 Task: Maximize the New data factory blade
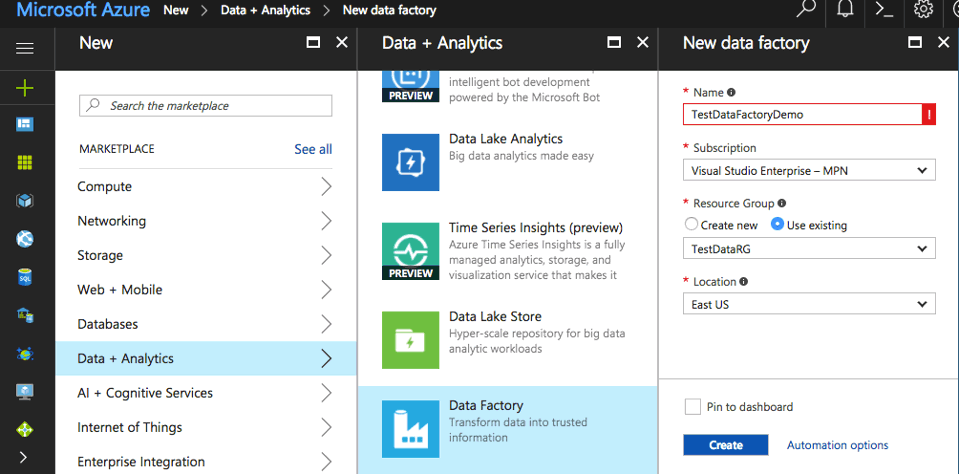pyautogui.click(x=915, y=42)
